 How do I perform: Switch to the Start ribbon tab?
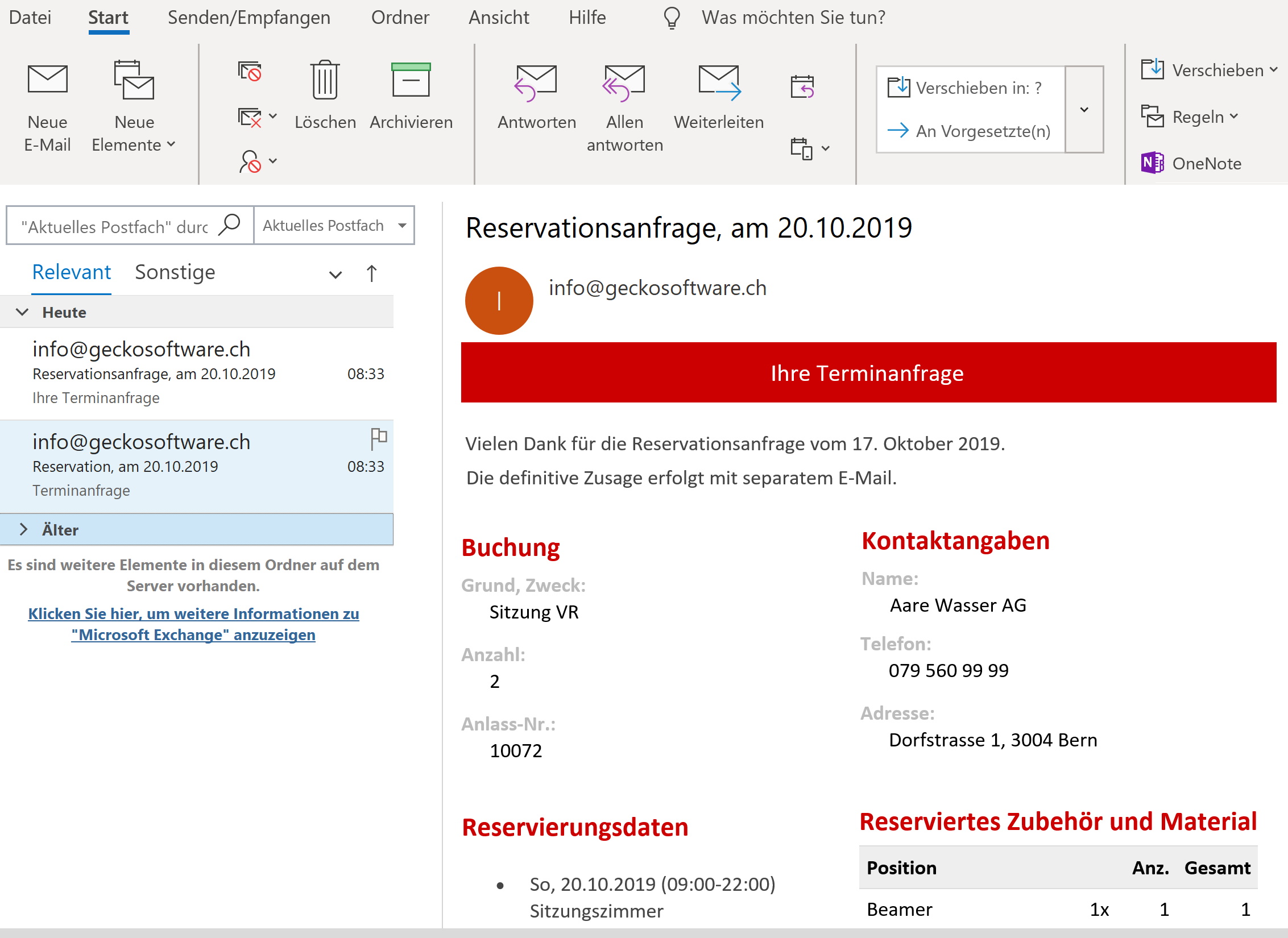(108, 18)
